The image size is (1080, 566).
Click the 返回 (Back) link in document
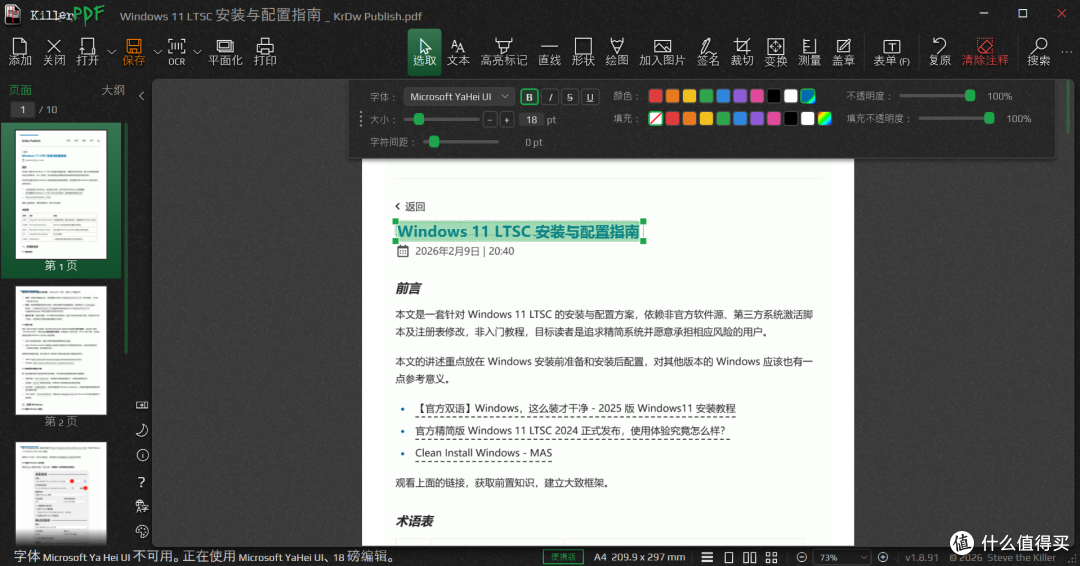(410, 207)
